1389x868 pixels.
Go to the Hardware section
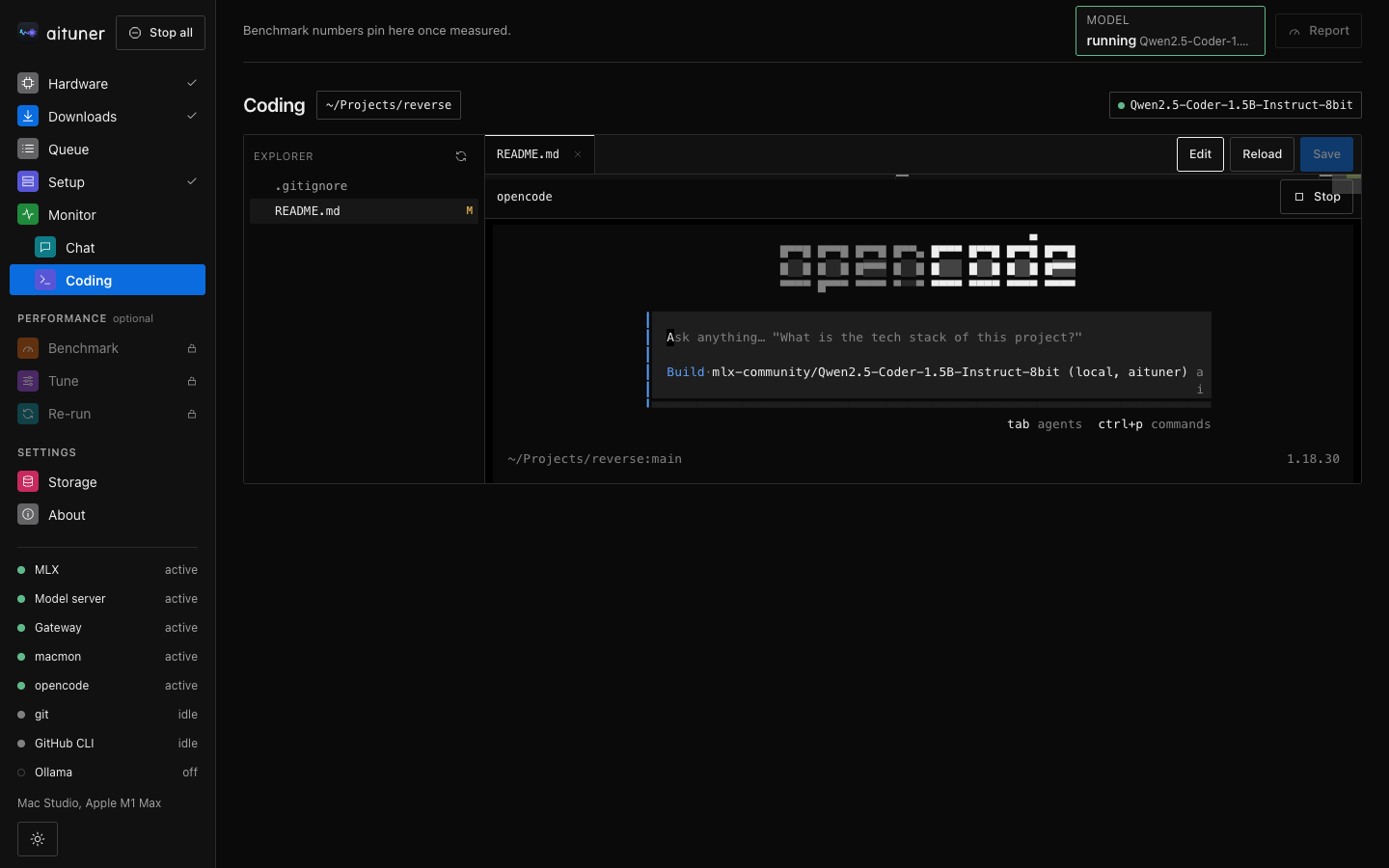click(107, 84)
